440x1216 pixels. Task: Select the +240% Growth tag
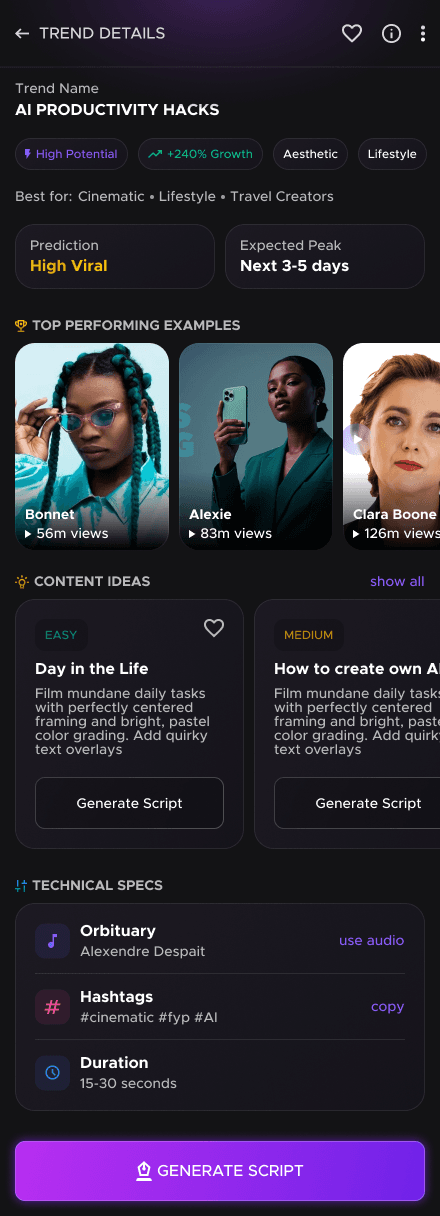click(x=200, y=154)
